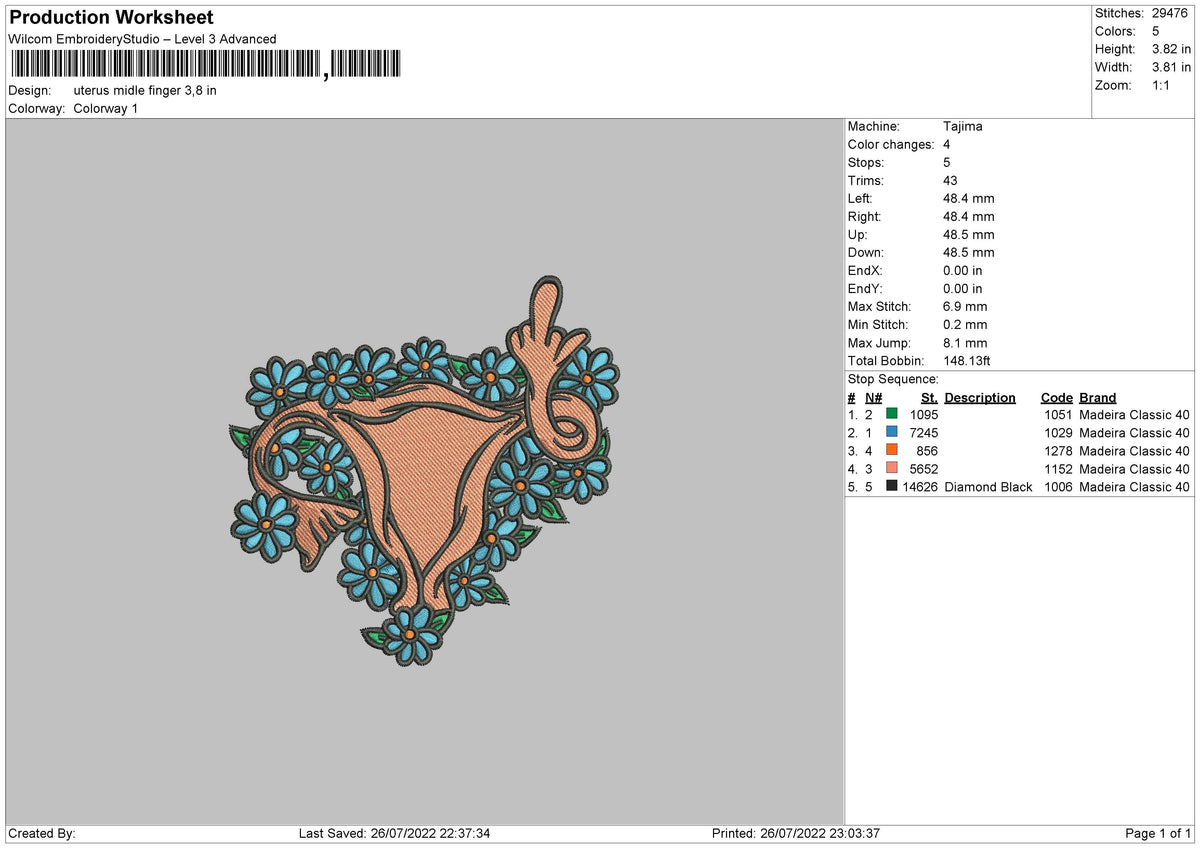Click the Production Worksheet title
The image size is (1200, 848).
[x=111, y=18]
